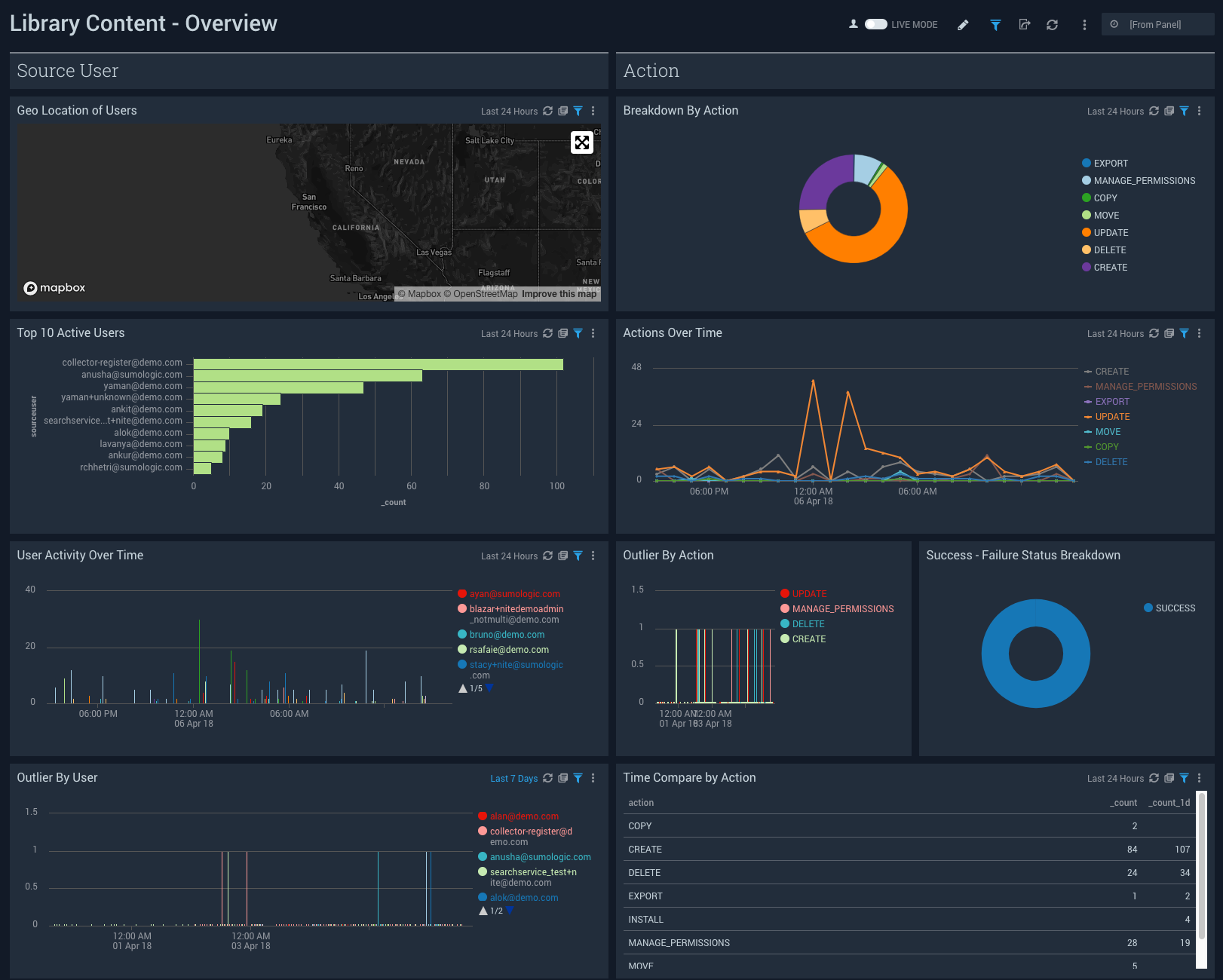Open the dashboard filter icon in header
This screenshot has width=1223, height=980.
995,25
